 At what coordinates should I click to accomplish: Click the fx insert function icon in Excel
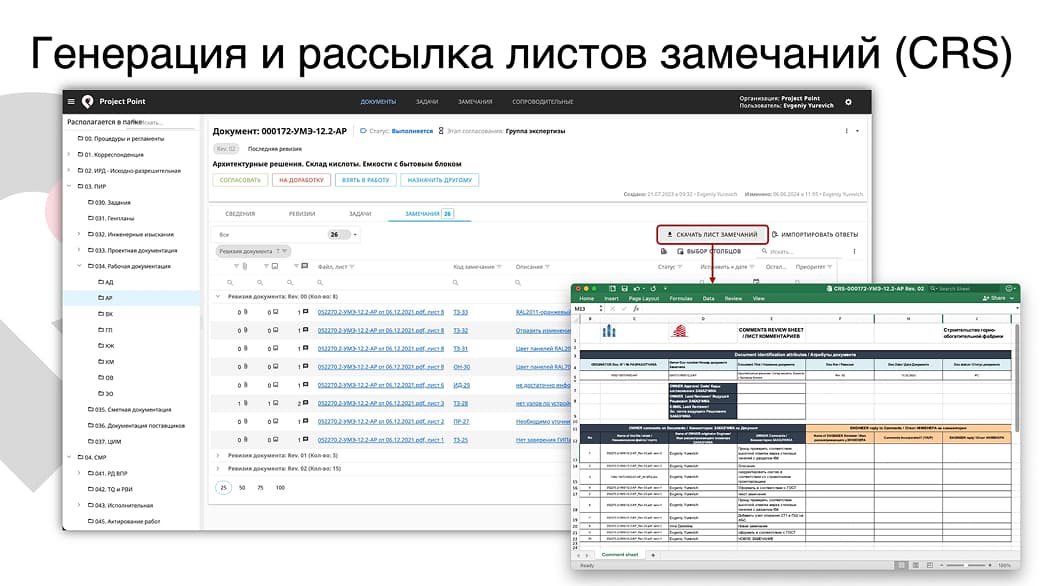point(635,309)
